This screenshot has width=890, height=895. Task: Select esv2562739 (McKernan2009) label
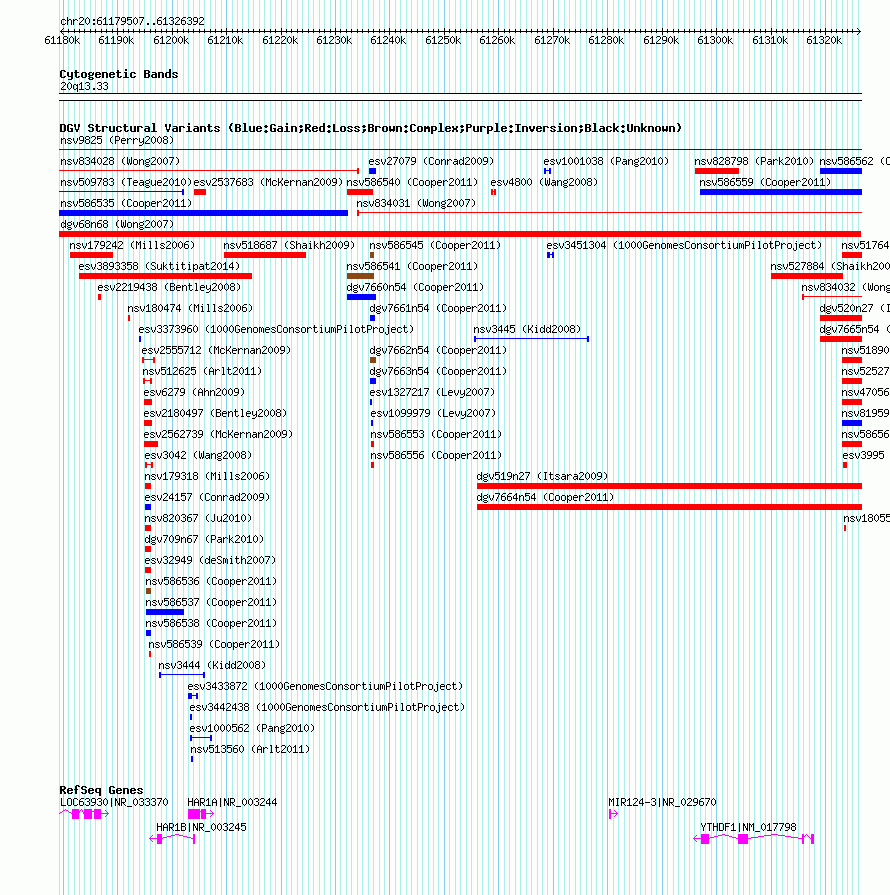(218, 435)
